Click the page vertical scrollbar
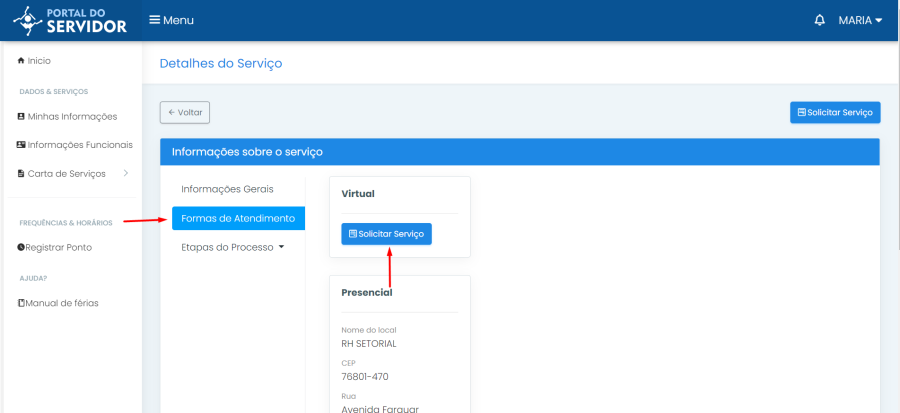 coord(897,146)
